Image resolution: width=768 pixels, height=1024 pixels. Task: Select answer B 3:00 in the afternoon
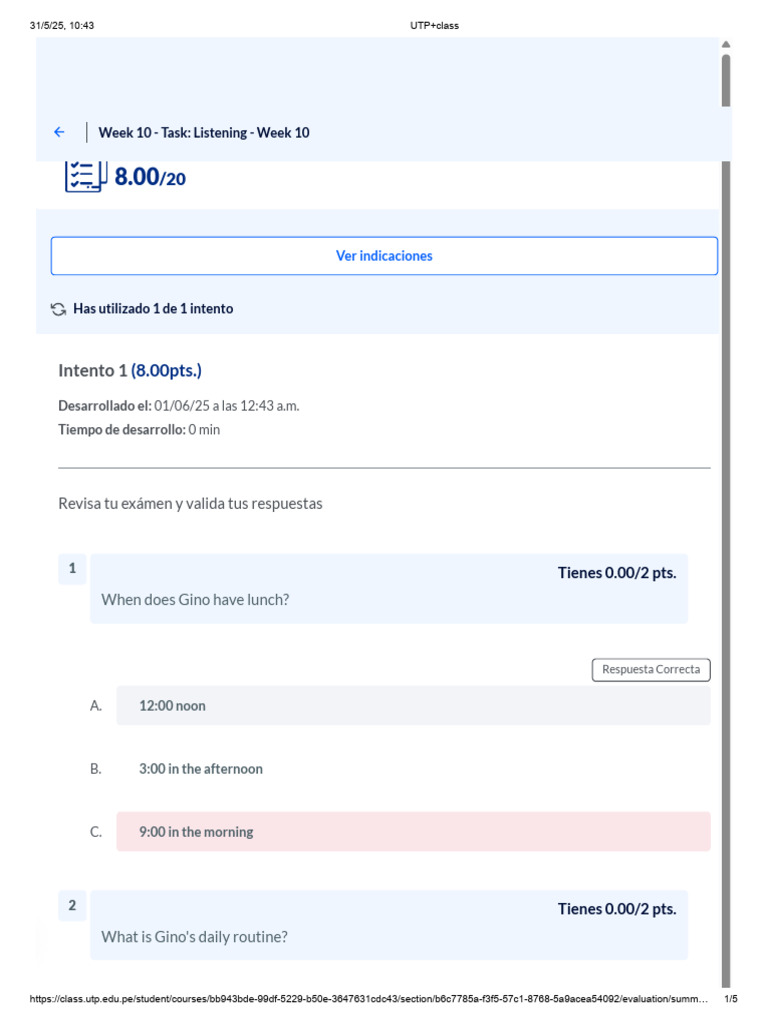coord(413,769)
